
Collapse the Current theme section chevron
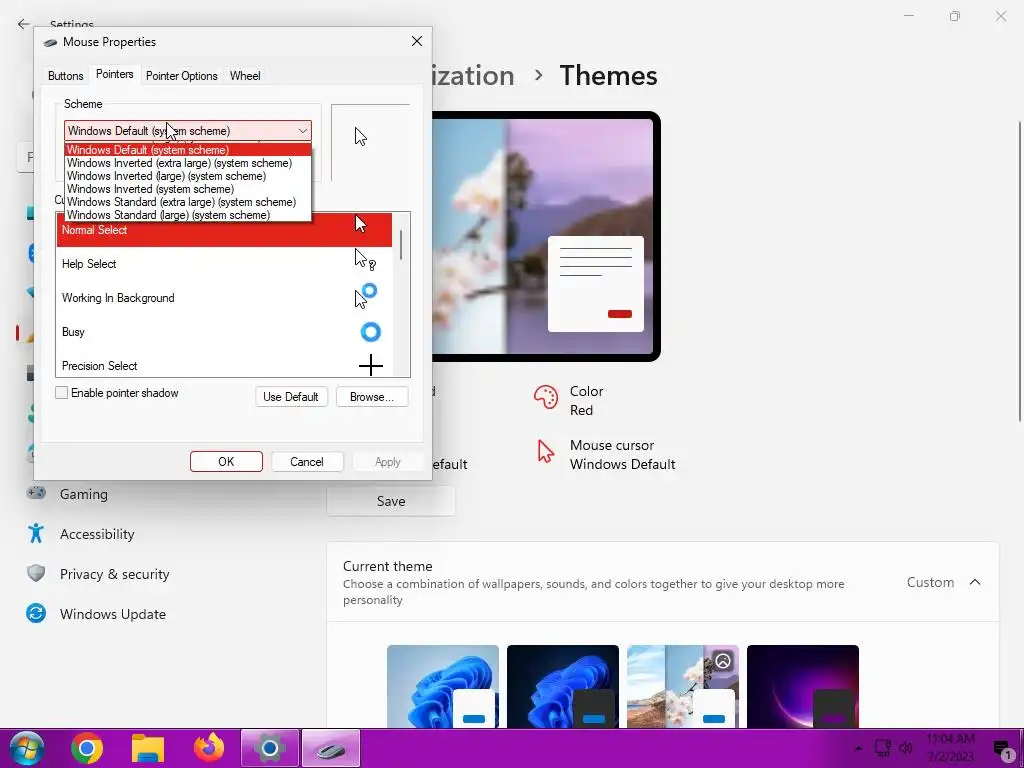tap(974, 582)
